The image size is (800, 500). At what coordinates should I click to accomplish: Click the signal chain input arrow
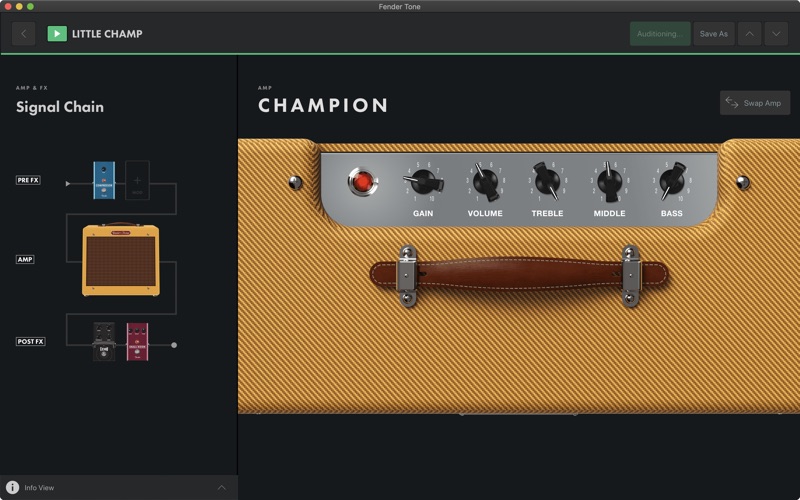click(x=68, y=184)
